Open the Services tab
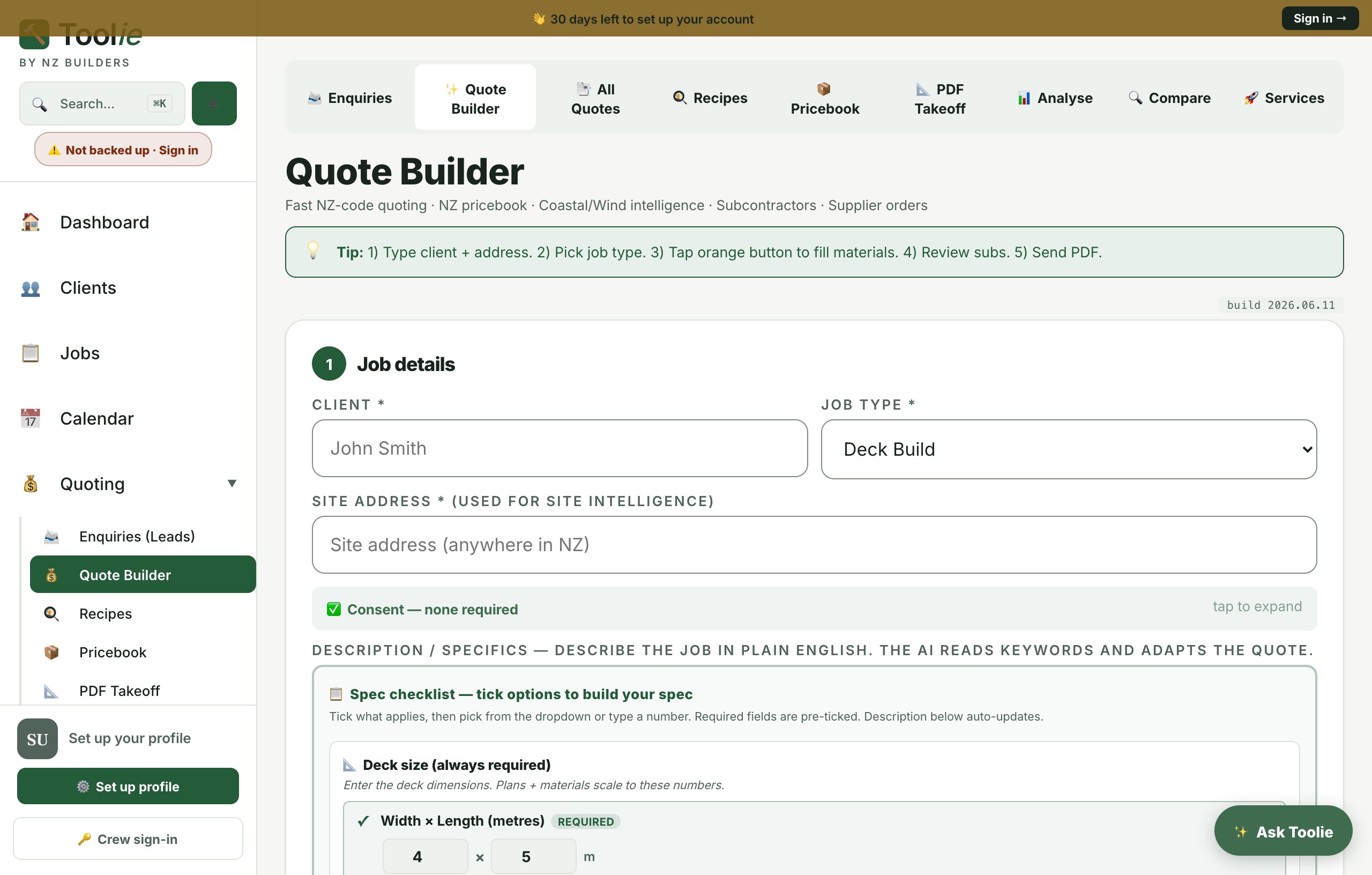The height and width of the screenshot is (875, 1372). pyautogui.click(x=1284, y=98)
